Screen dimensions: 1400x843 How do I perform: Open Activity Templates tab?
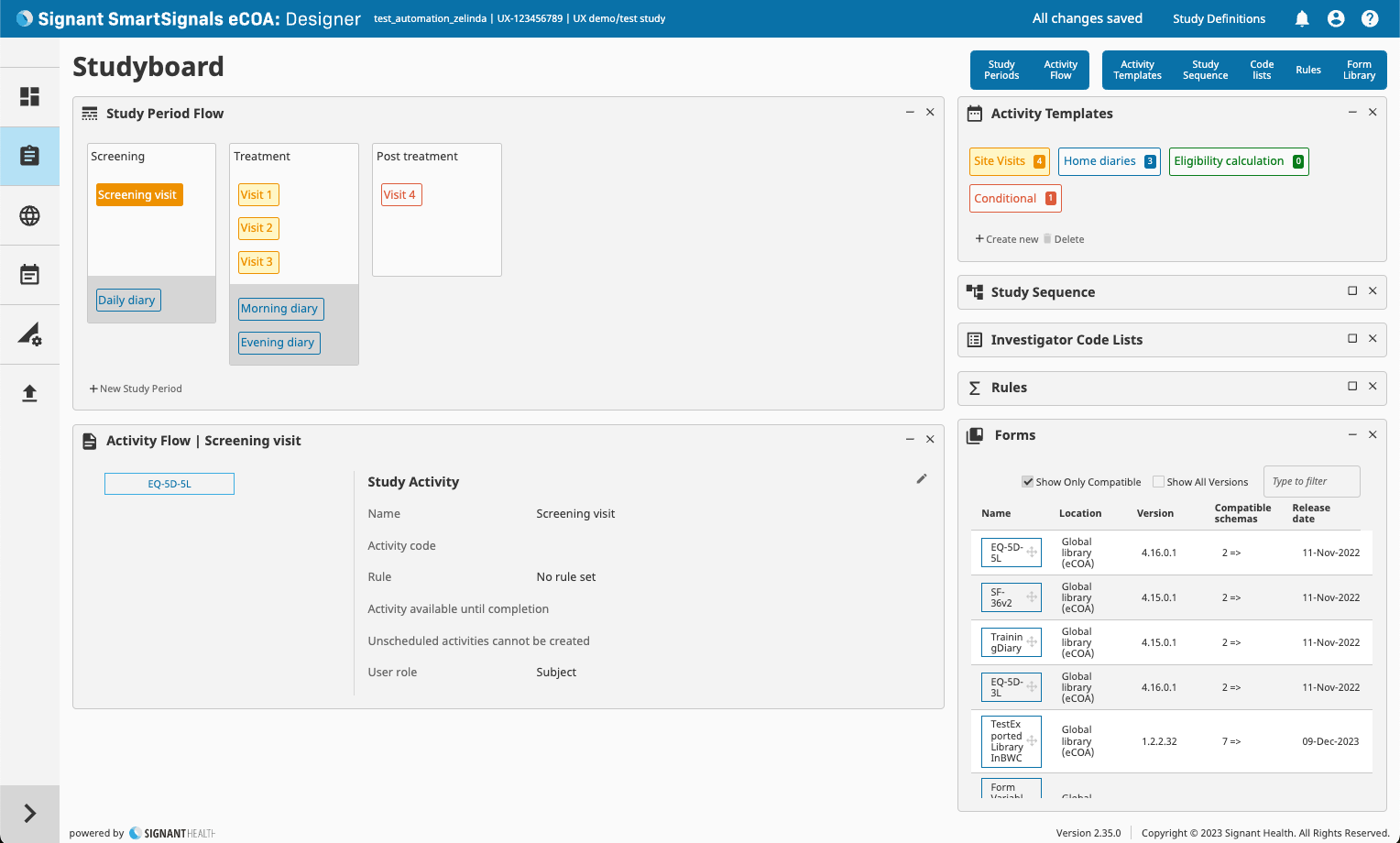(1137, 70)
